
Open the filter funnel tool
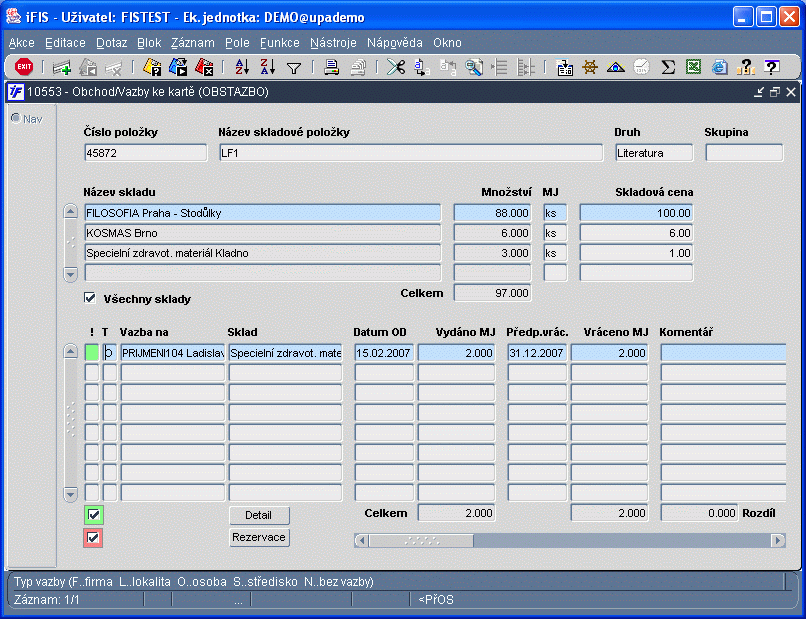[294, 68]
